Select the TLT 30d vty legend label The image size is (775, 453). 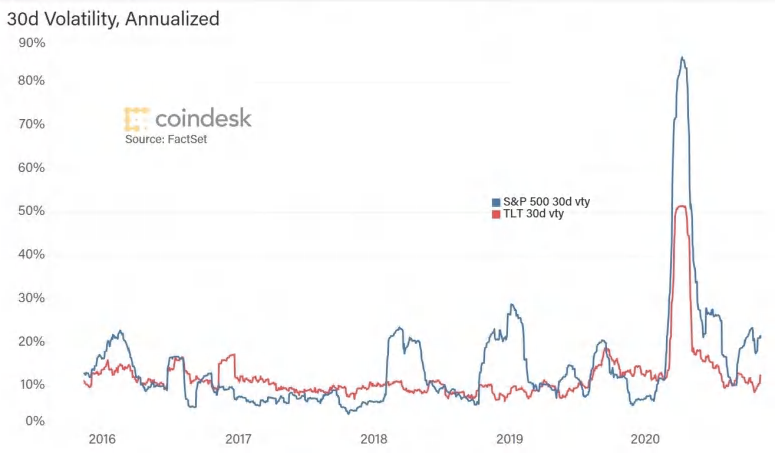pyautogui.click(x=533, y=214)
